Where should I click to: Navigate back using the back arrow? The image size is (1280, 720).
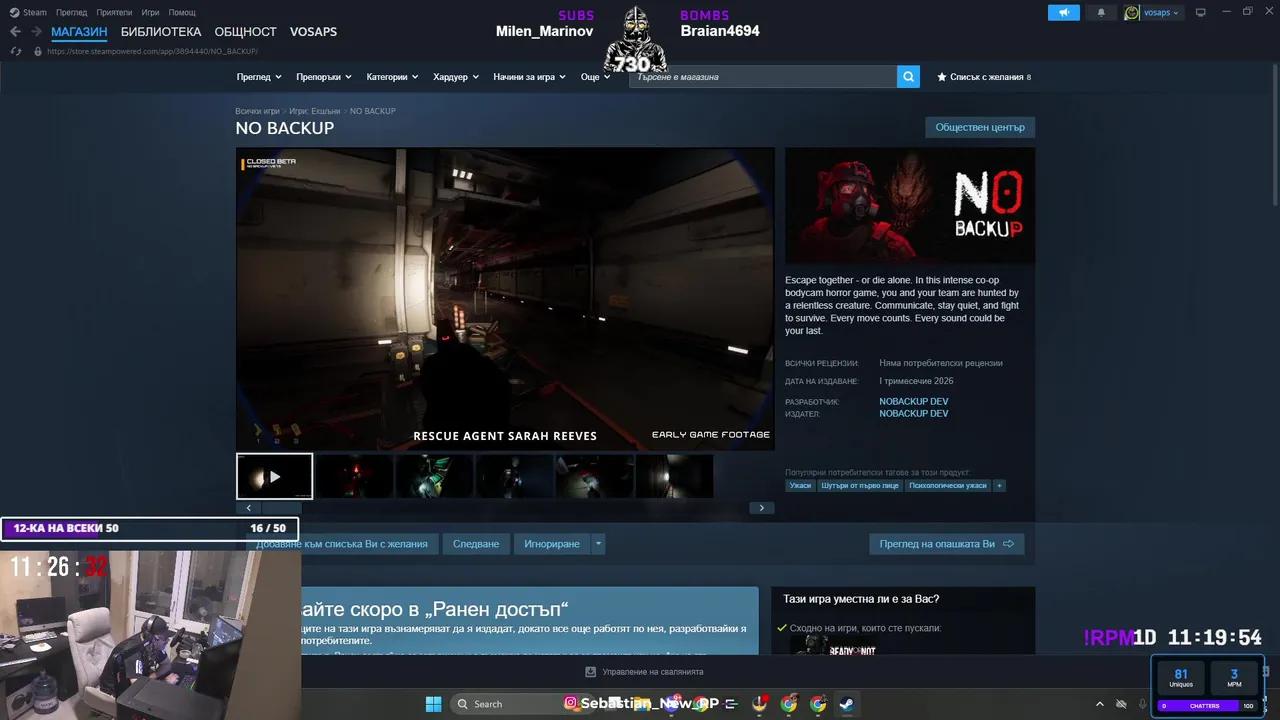(14, 31)
